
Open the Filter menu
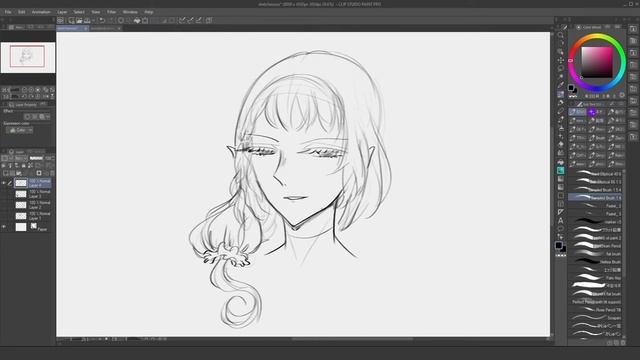coord(111,12)
